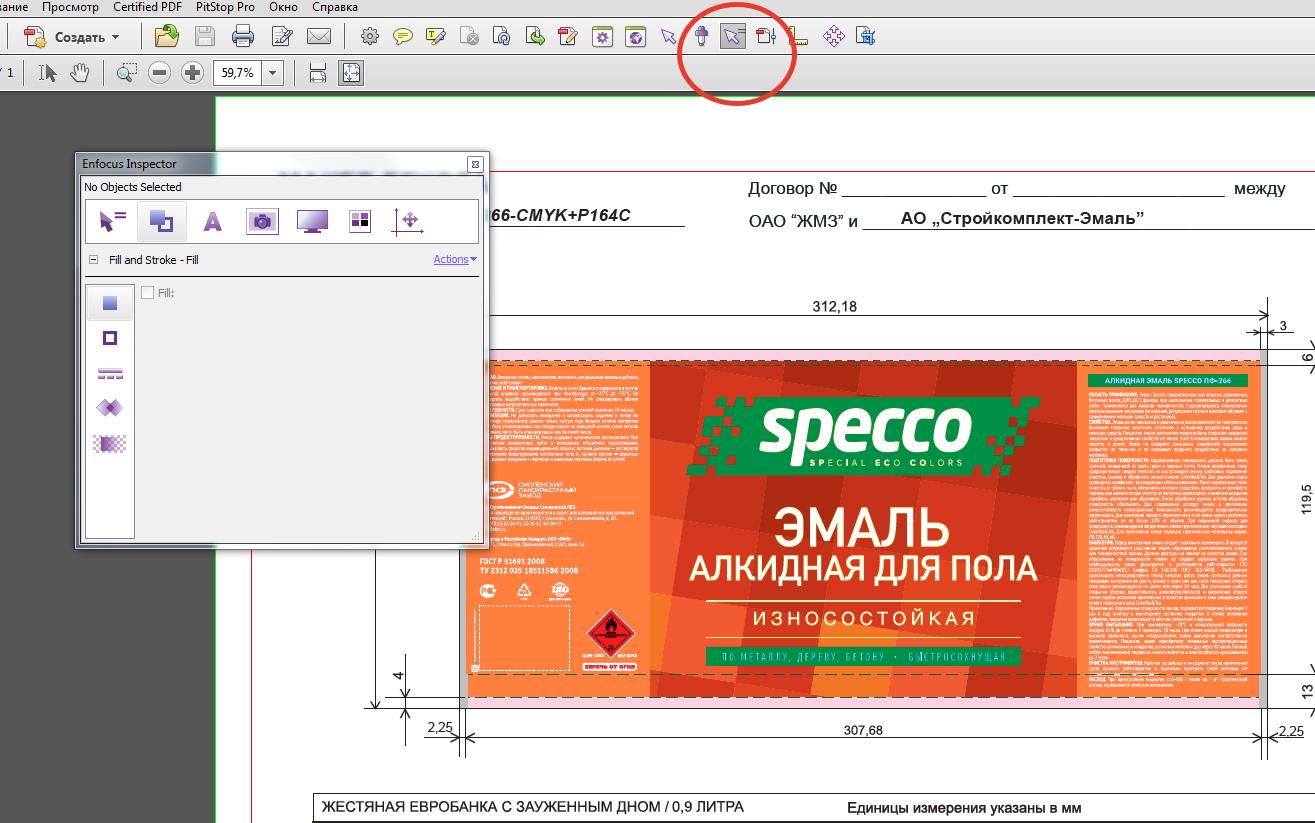Image resolution: width=1315 pixels, height=823 pixels.
Task: Click the red document edit pencil icon
Action: tap(568, 37)
